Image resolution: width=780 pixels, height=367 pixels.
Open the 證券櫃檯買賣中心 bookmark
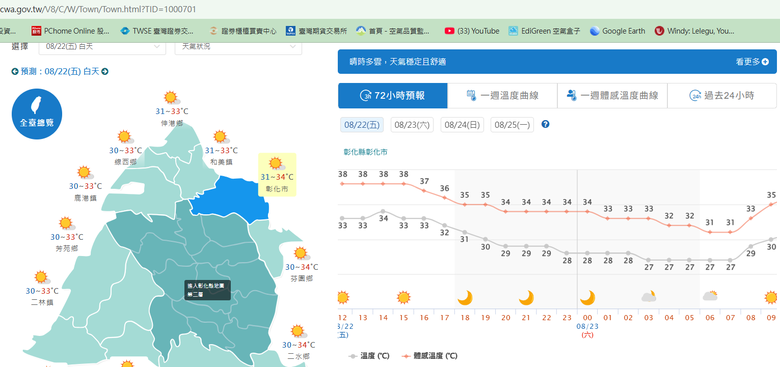(243, 31)
